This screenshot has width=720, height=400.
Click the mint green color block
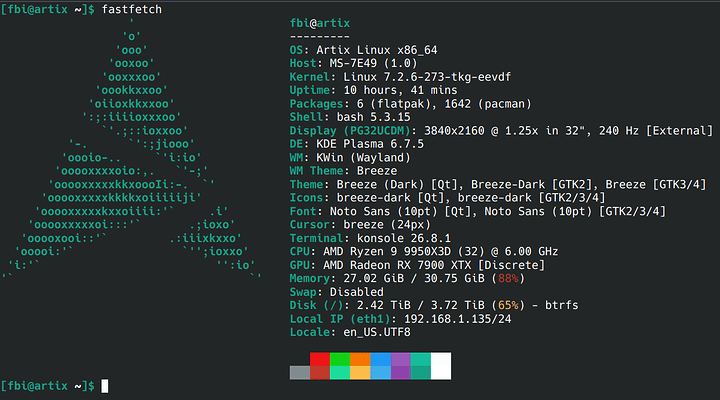point(340,372)
